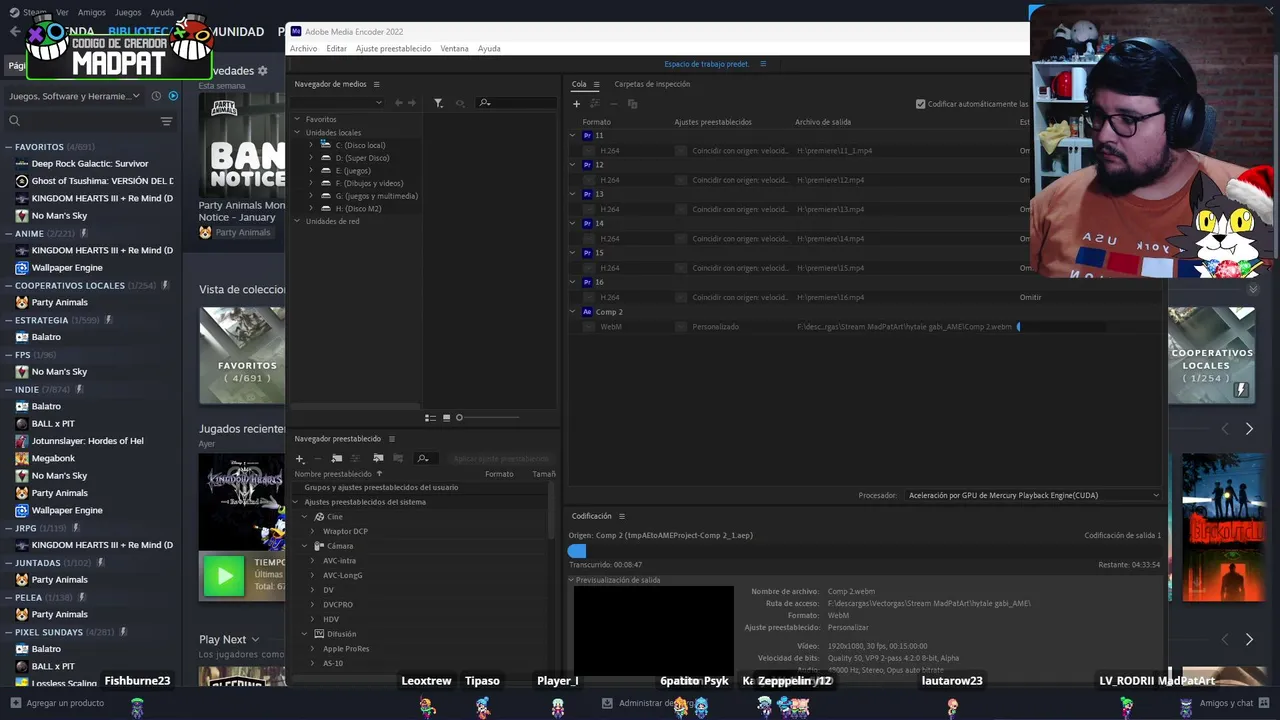Open preset dropdown for Personalizado row
The width and height of the screenshot is (1280, 720).
[x=681, y=327]
